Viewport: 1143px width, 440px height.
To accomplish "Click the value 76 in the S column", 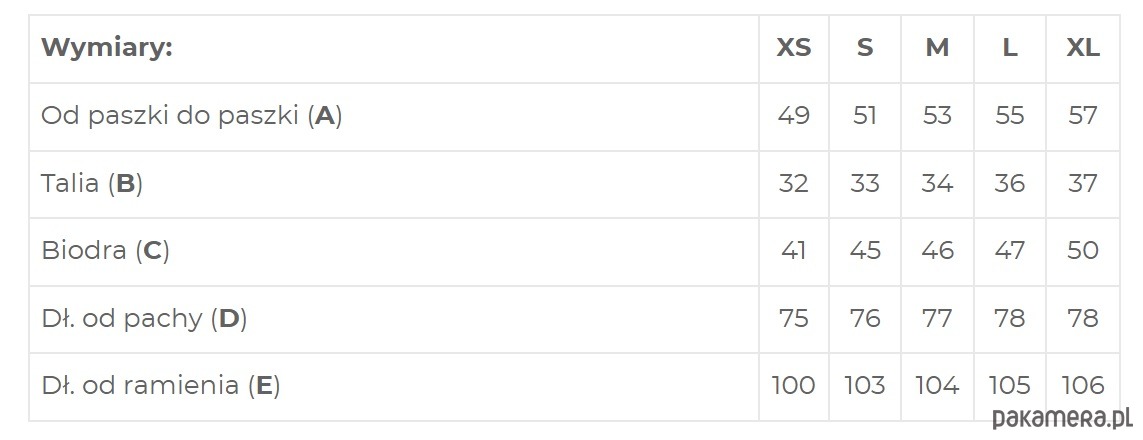I will coord(865,318).
